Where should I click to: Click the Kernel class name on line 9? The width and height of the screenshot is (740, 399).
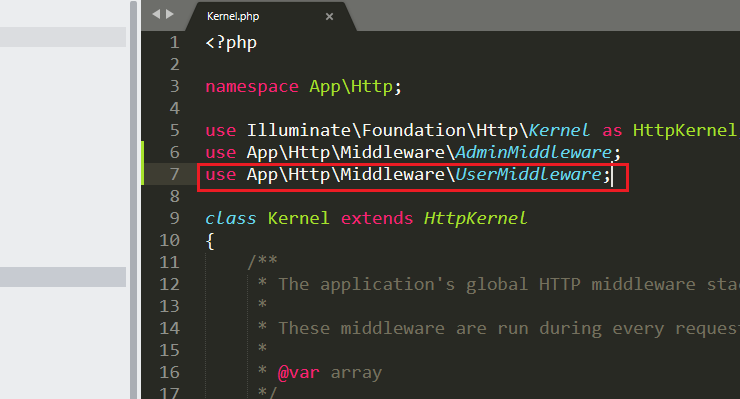tap(298, 218)
